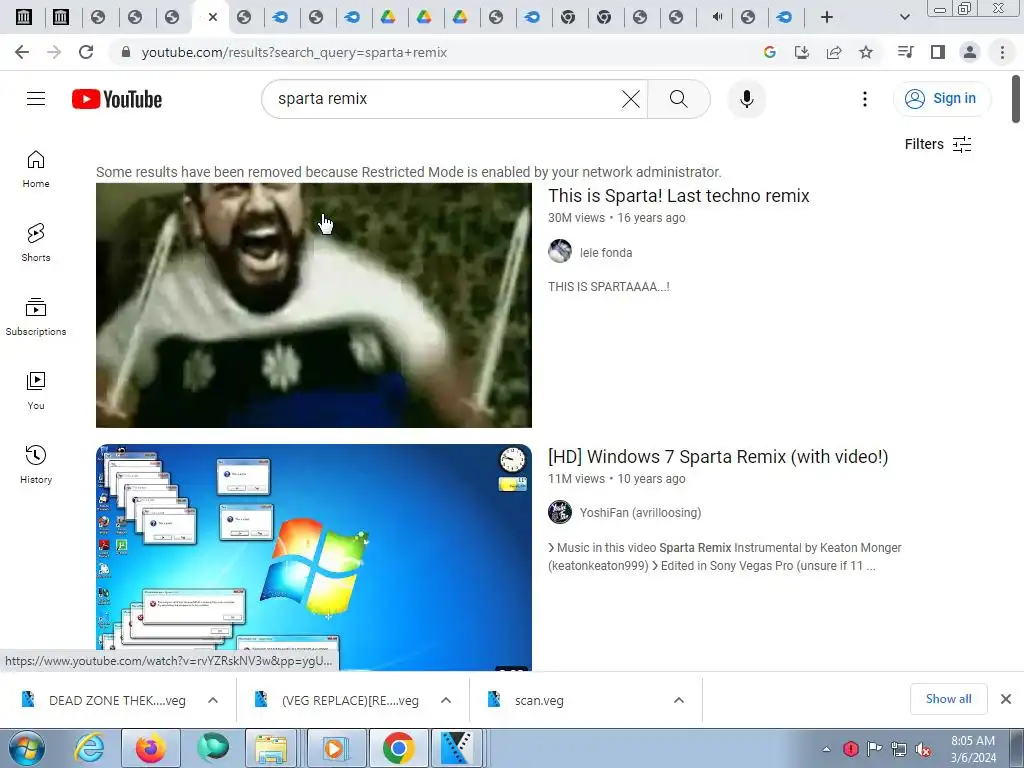
Task: Click Sign in on YouTube
Action: (942, 99)
